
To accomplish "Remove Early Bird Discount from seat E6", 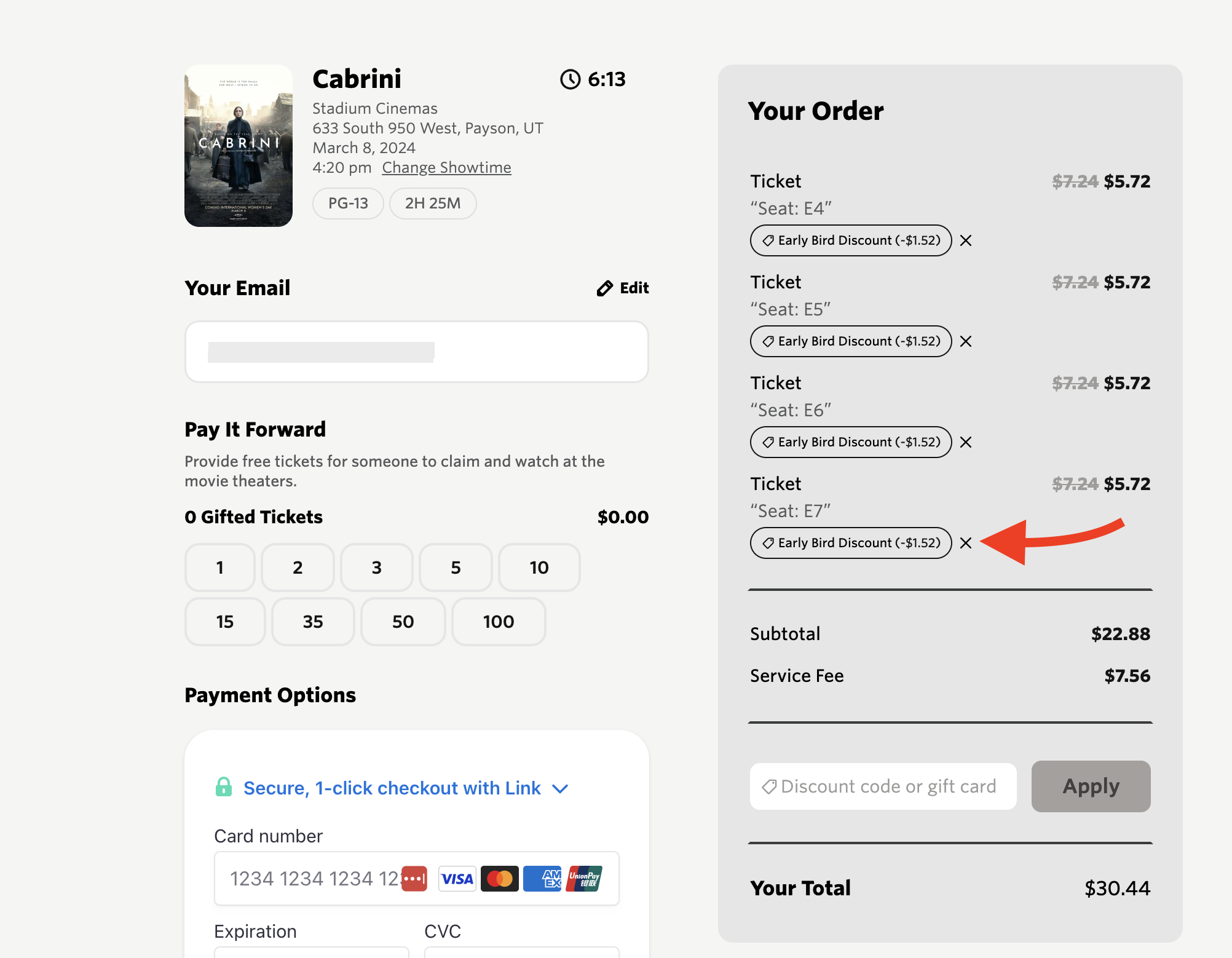I will tap(966, 442).
